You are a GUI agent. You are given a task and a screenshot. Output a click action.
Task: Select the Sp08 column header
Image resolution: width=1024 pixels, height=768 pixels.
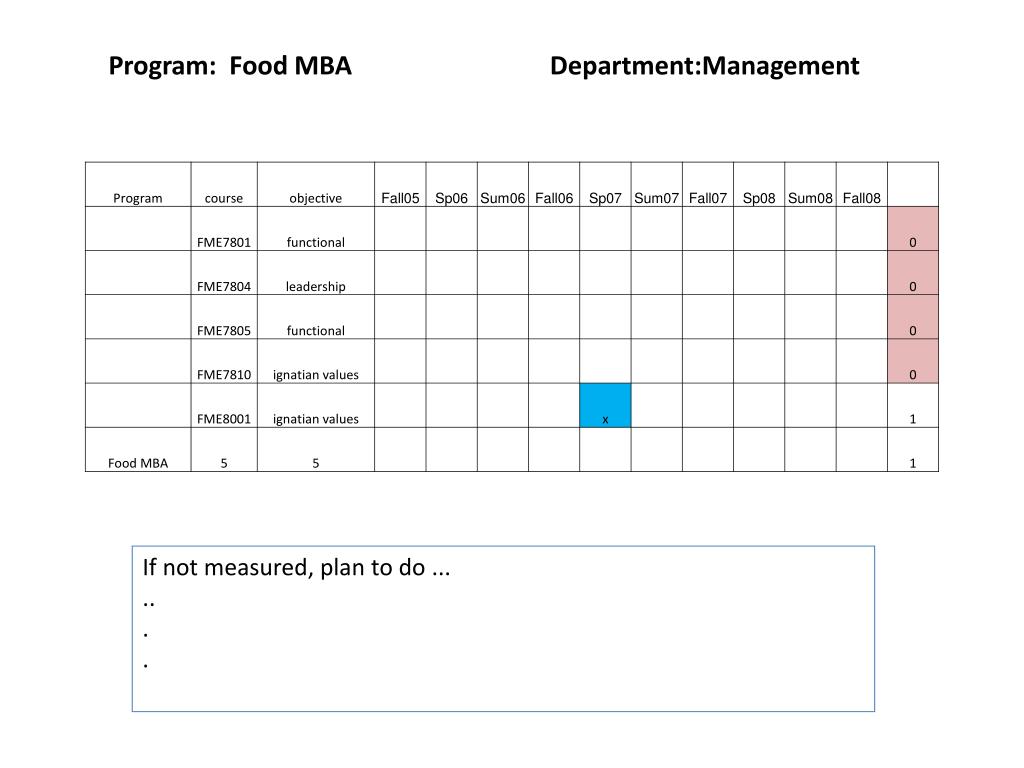tap(759, 185)
